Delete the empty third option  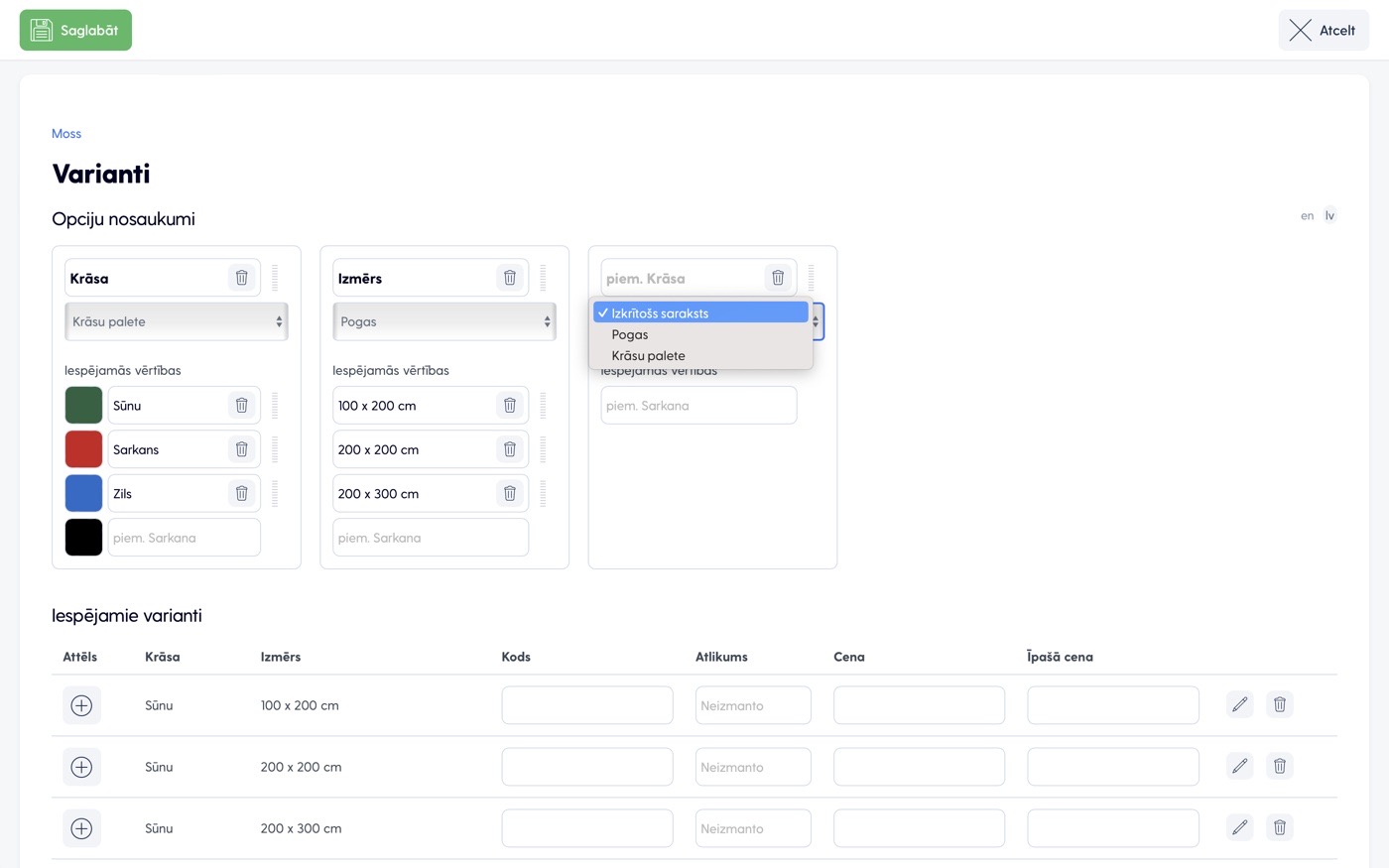click(x=778, y=278)
